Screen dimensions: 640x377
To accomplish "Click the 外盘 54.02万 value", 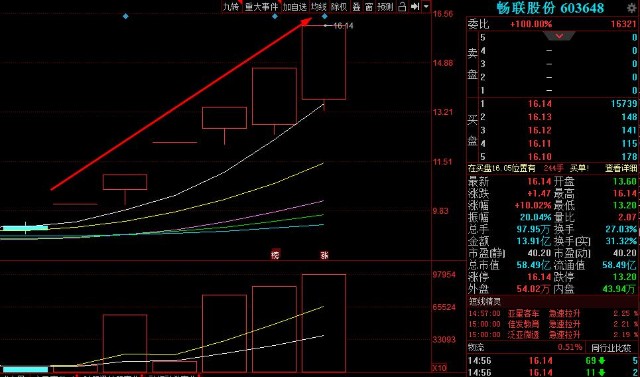I will pos(533,289).
